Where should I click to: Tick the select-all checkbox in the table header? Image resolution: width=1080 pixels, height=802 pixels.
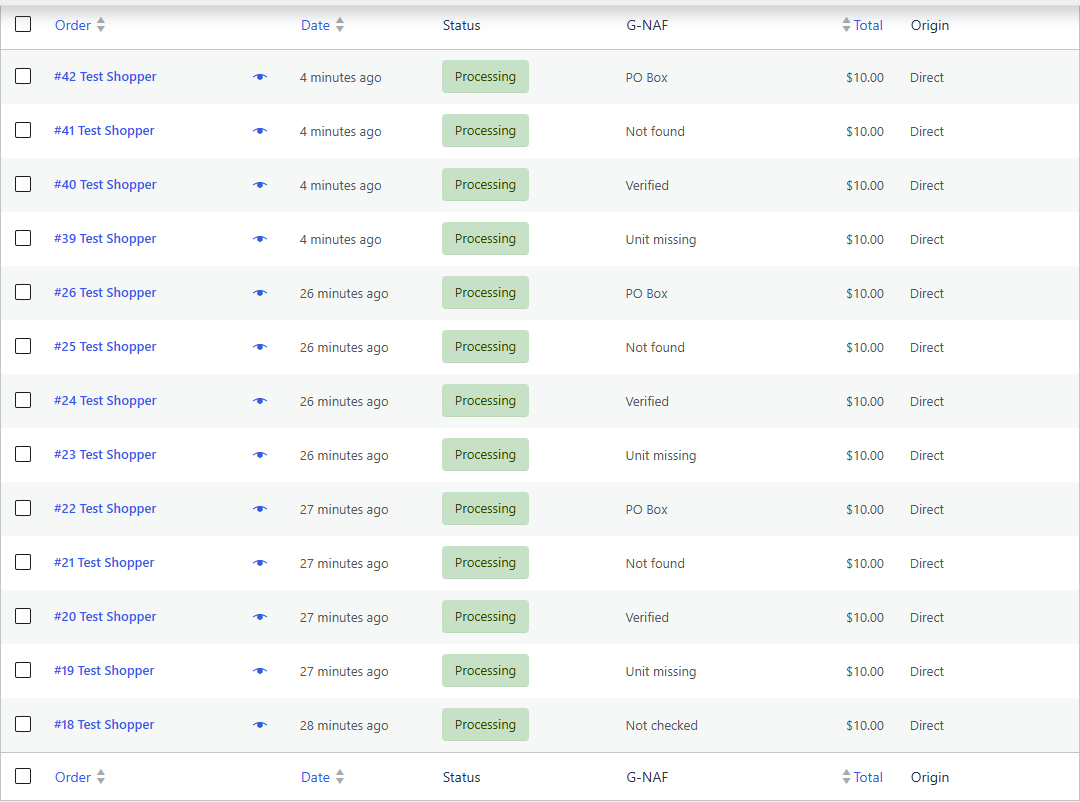23,24
